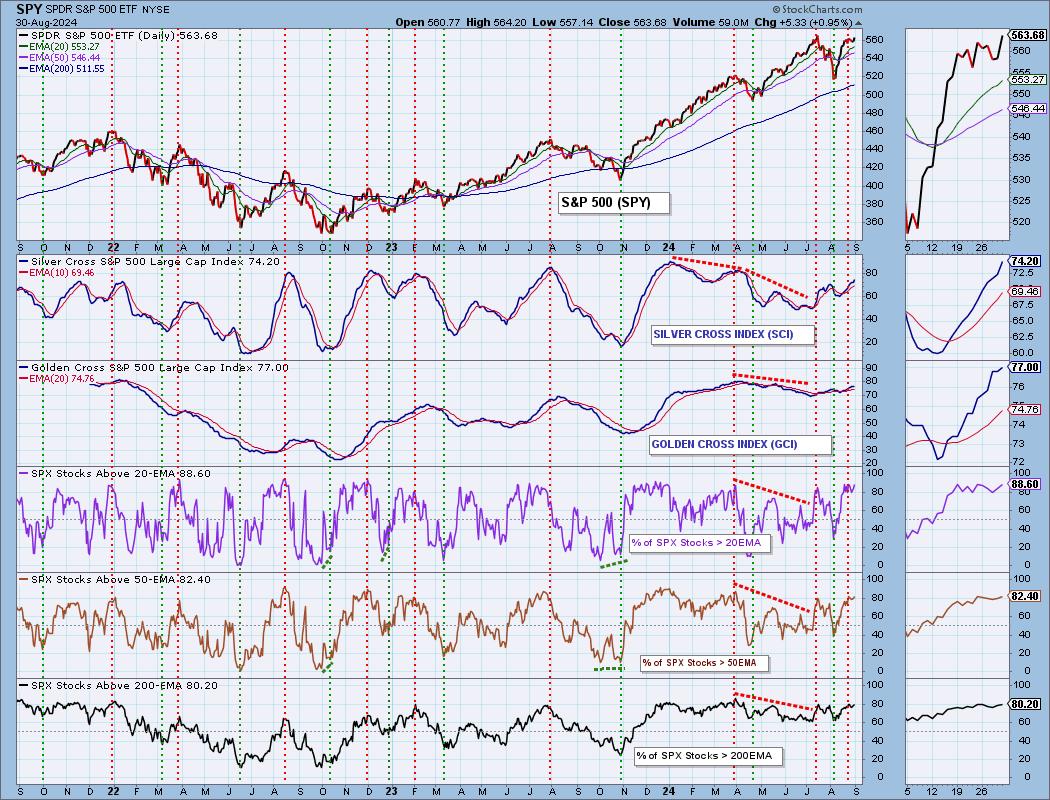Click the 'SPX Stocks Above 20-EMA 88.60' legend

pos(115,473)
